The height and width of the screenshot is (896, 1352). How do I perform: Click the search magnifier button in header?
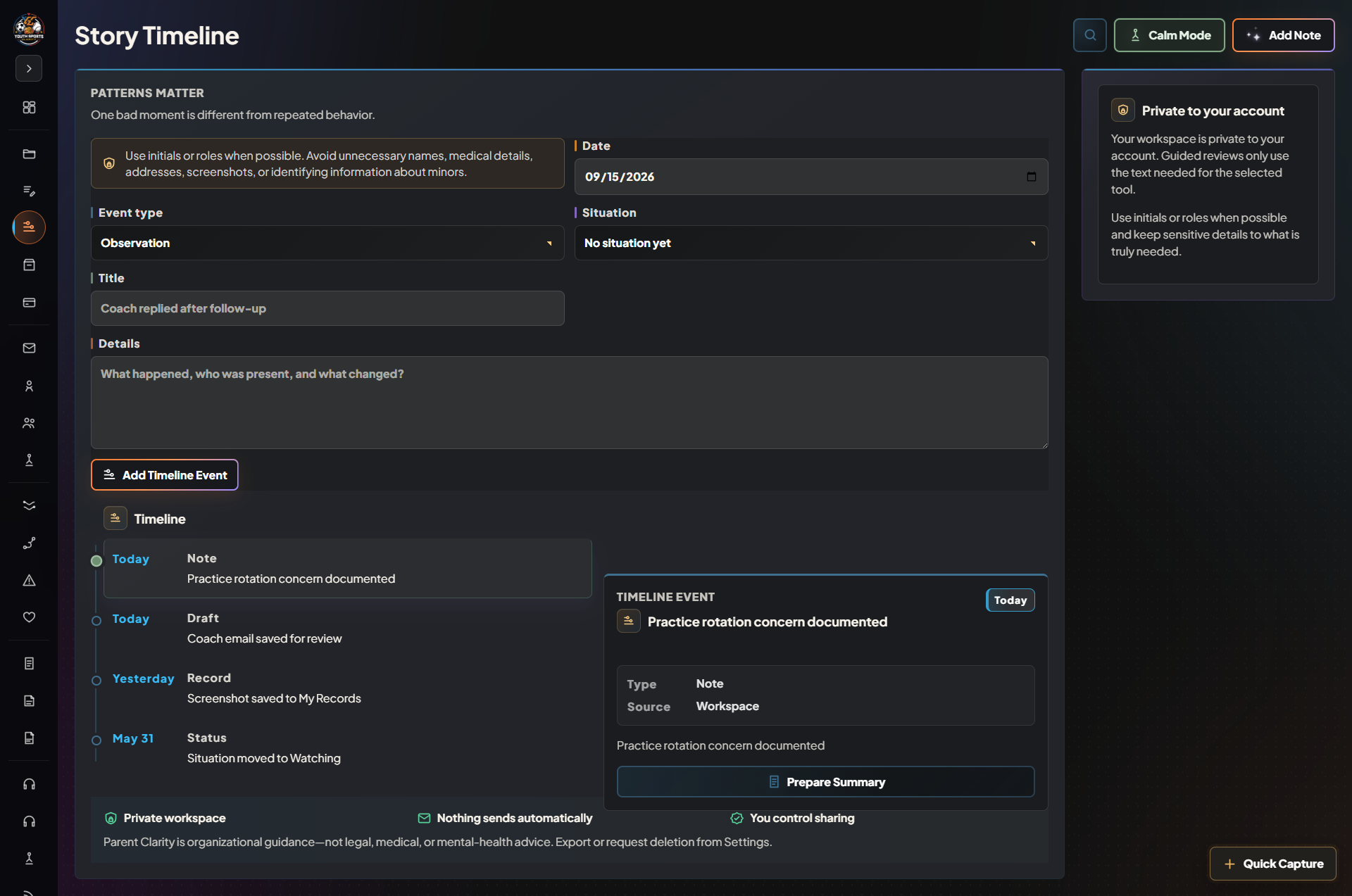(x=1090, y=35)
